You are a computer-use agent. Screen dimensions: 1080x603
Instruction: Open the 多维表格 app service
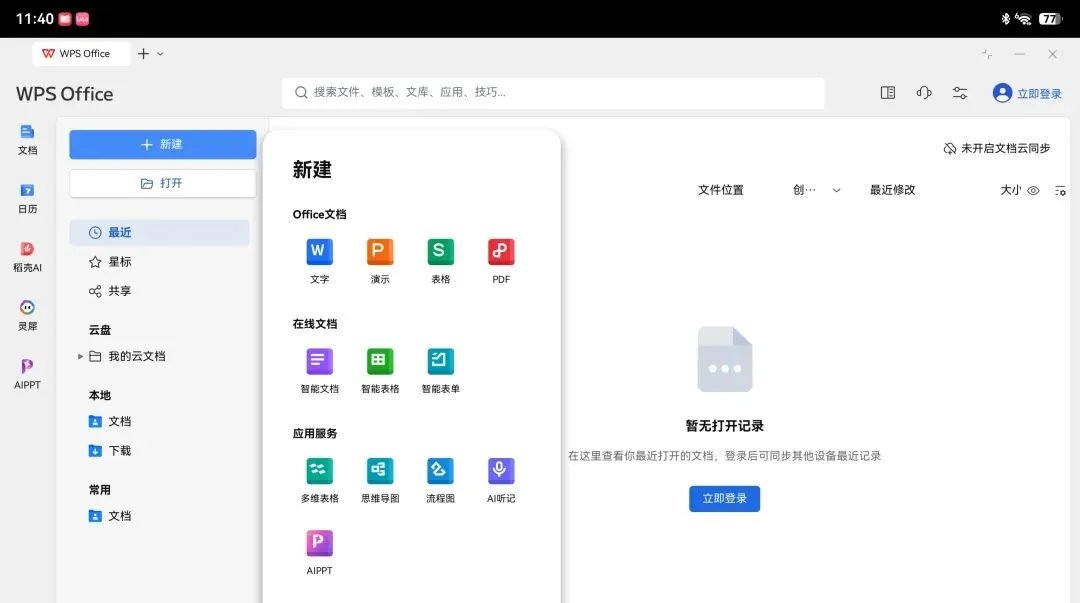pyautogui.click(x=319, y=480)
